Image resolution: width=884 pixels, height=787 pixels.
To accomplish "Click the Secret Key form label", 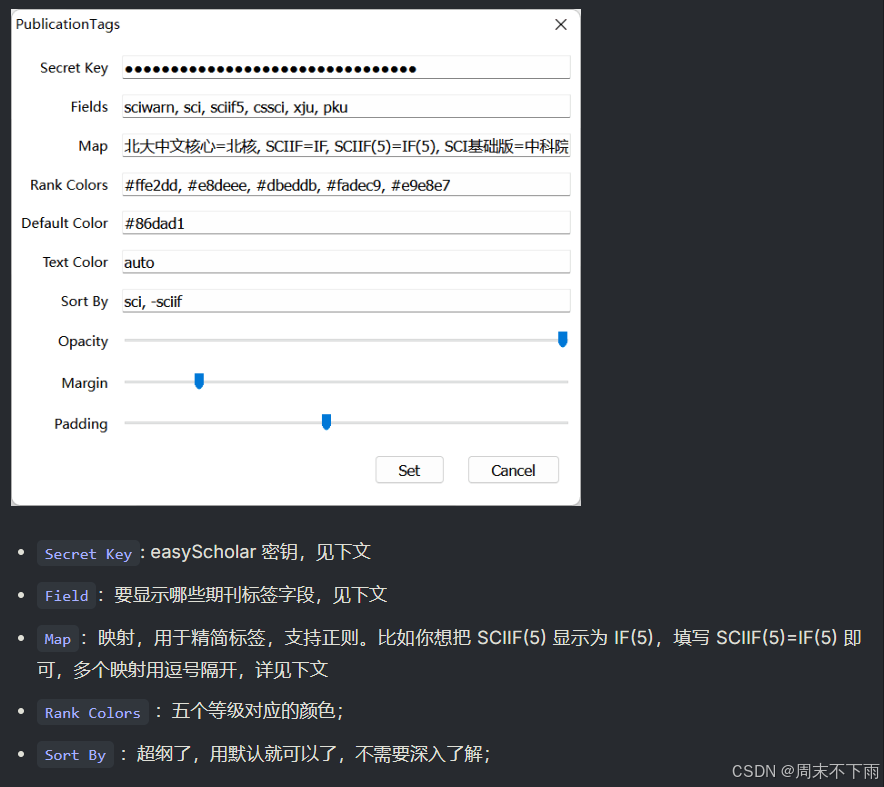I will (74, 68).
